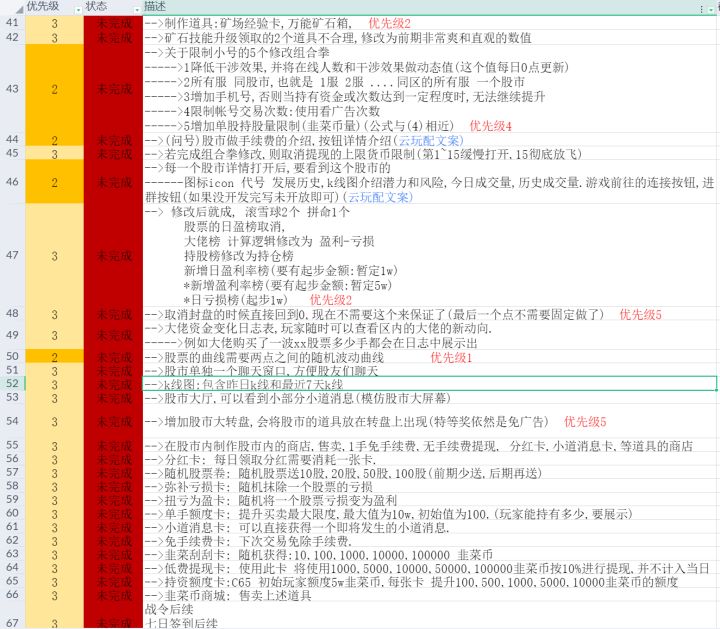The height and width of the screenshot is (629, 720).
Task: Select the '分红卡: 每日领取分红' cell
Action: pos(431,459)
